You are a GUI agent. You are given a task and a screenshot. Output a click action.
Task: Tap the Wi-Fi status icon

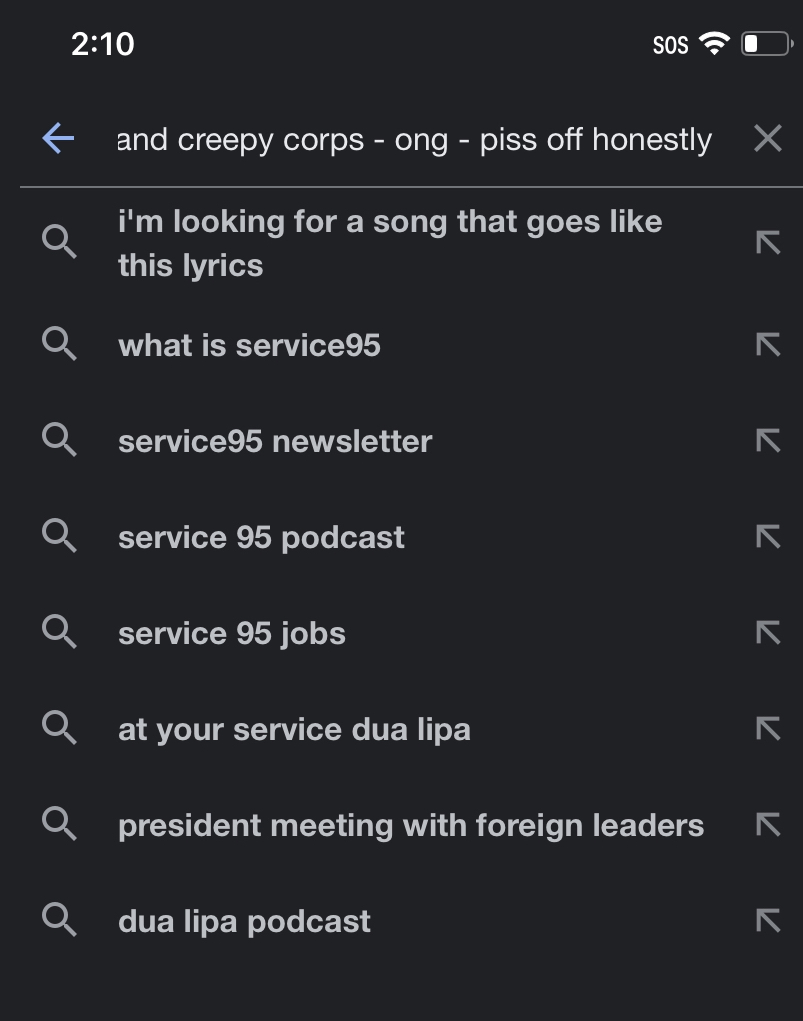click(x=714, y=44)
